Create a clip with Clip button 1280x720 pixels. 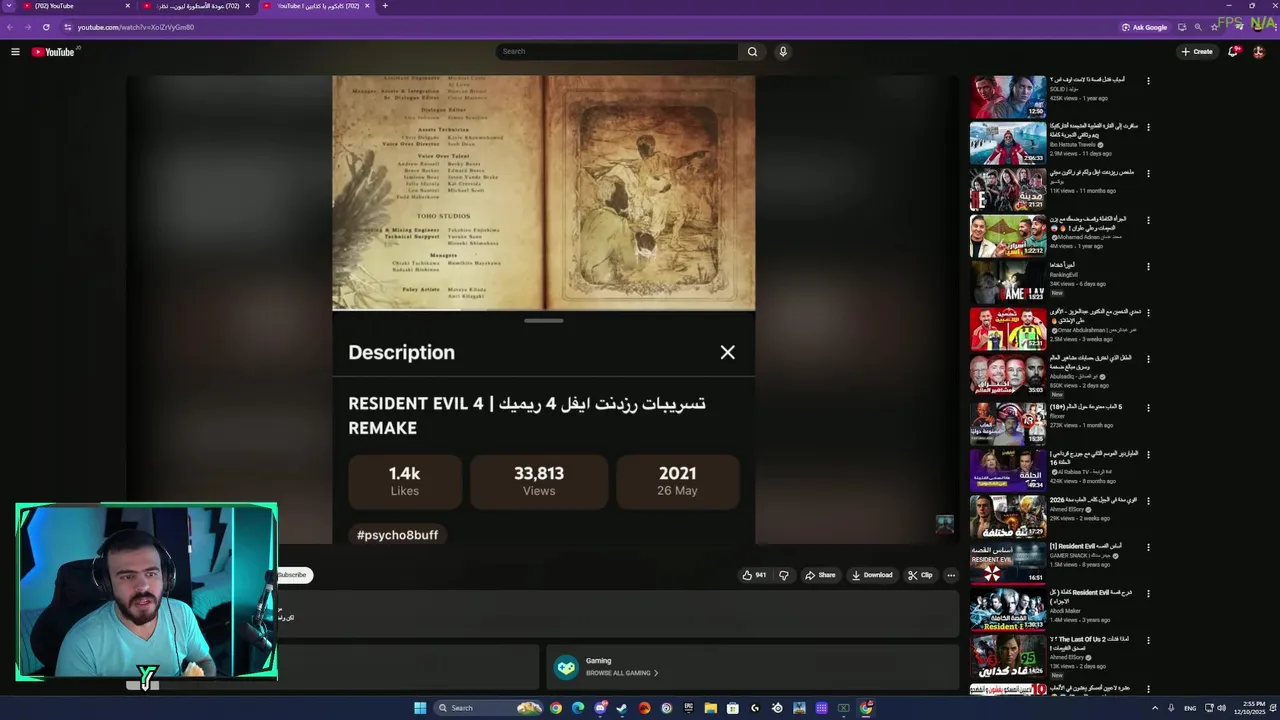[x=920, y=575]
